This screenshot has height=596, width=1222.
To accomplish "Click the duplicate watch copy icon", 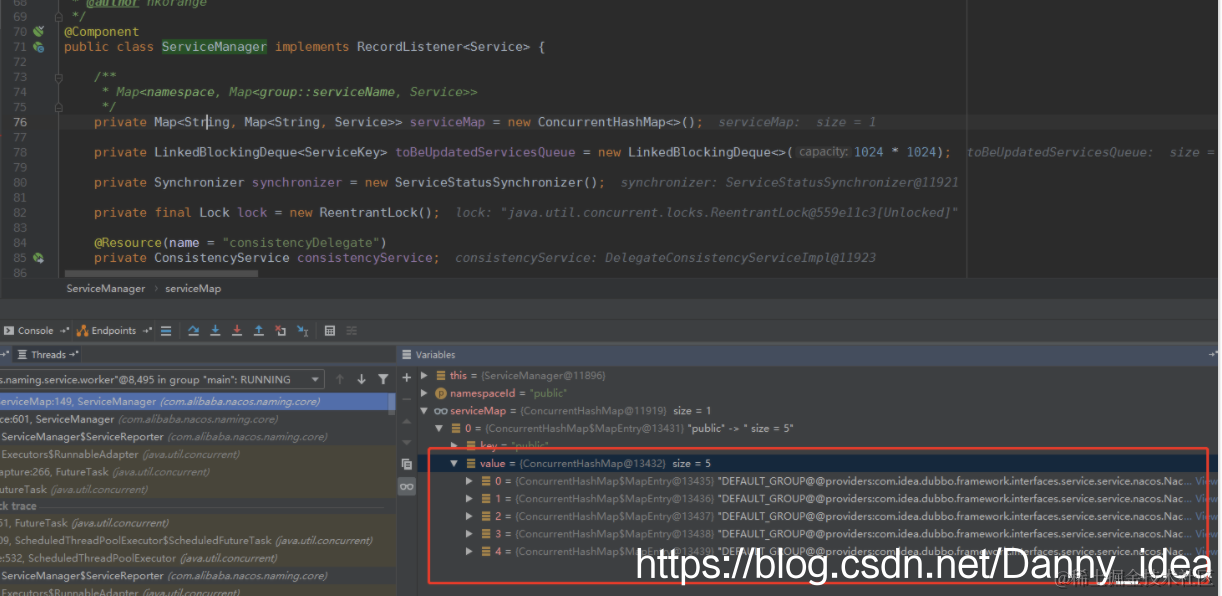I will 406,464.
